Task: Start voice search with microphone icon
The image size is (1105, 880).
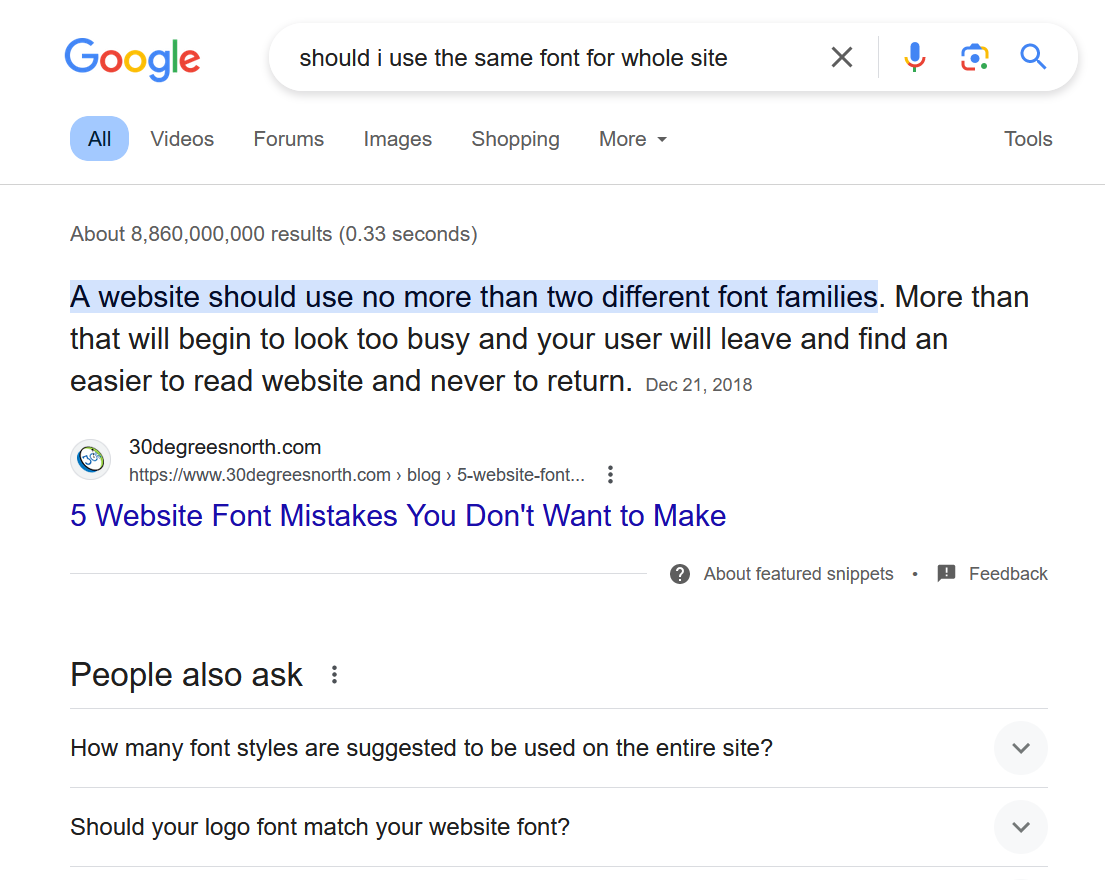Action: (x=914, y=58)
